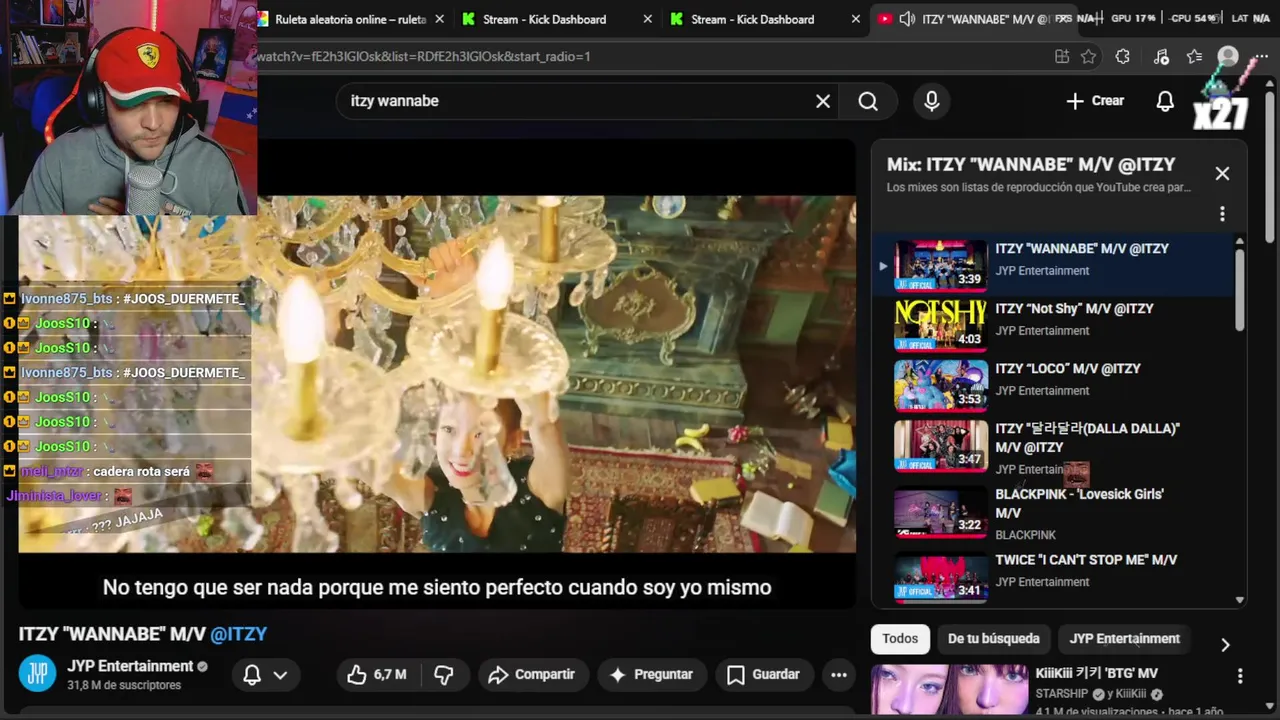Select the JYP Entertainment filter chip
1280x720 pixels.
(x=1124, y=639)
